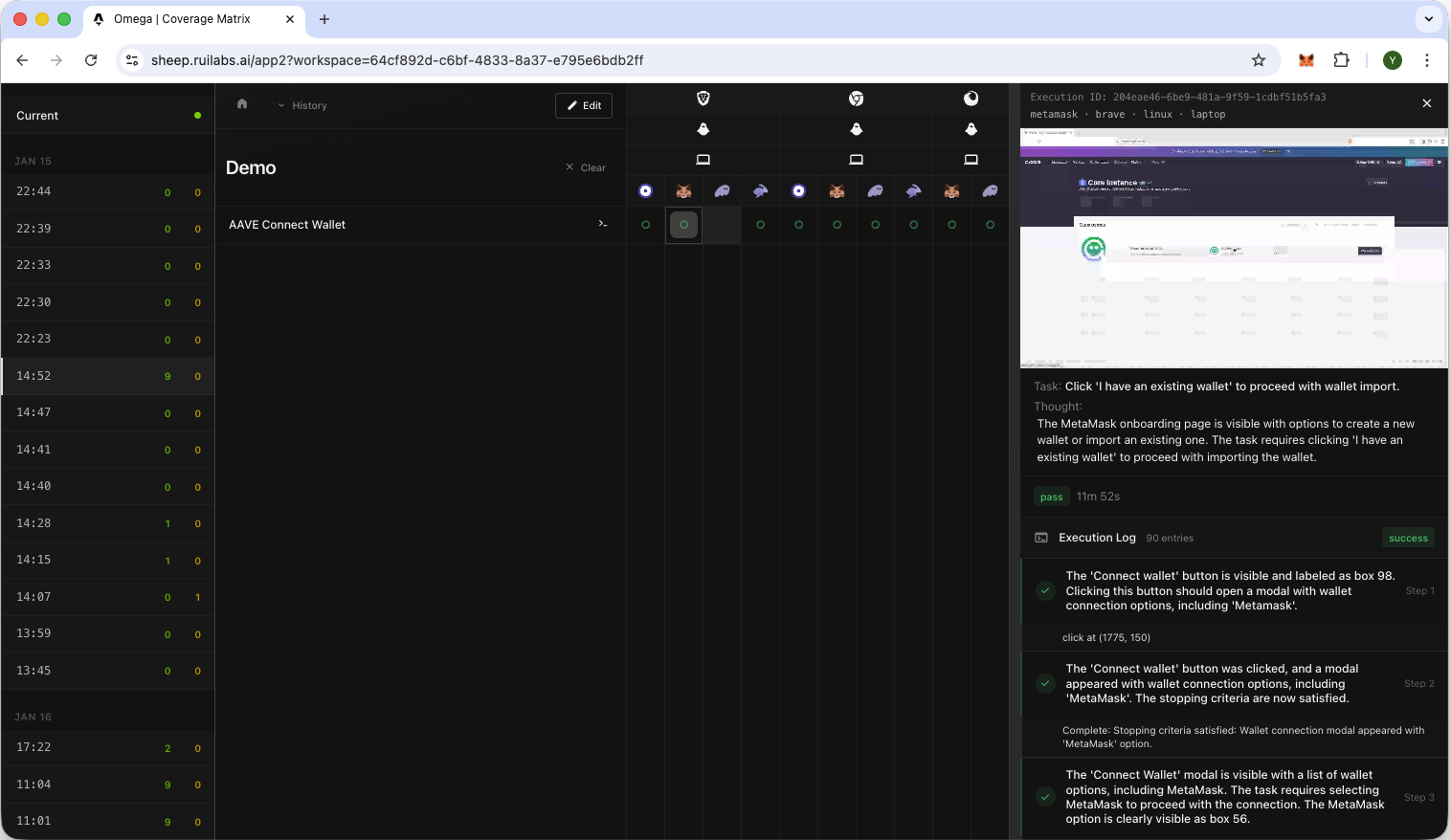
Task: Toggle the first green result circle in the AAVE row
Action: 645,225
